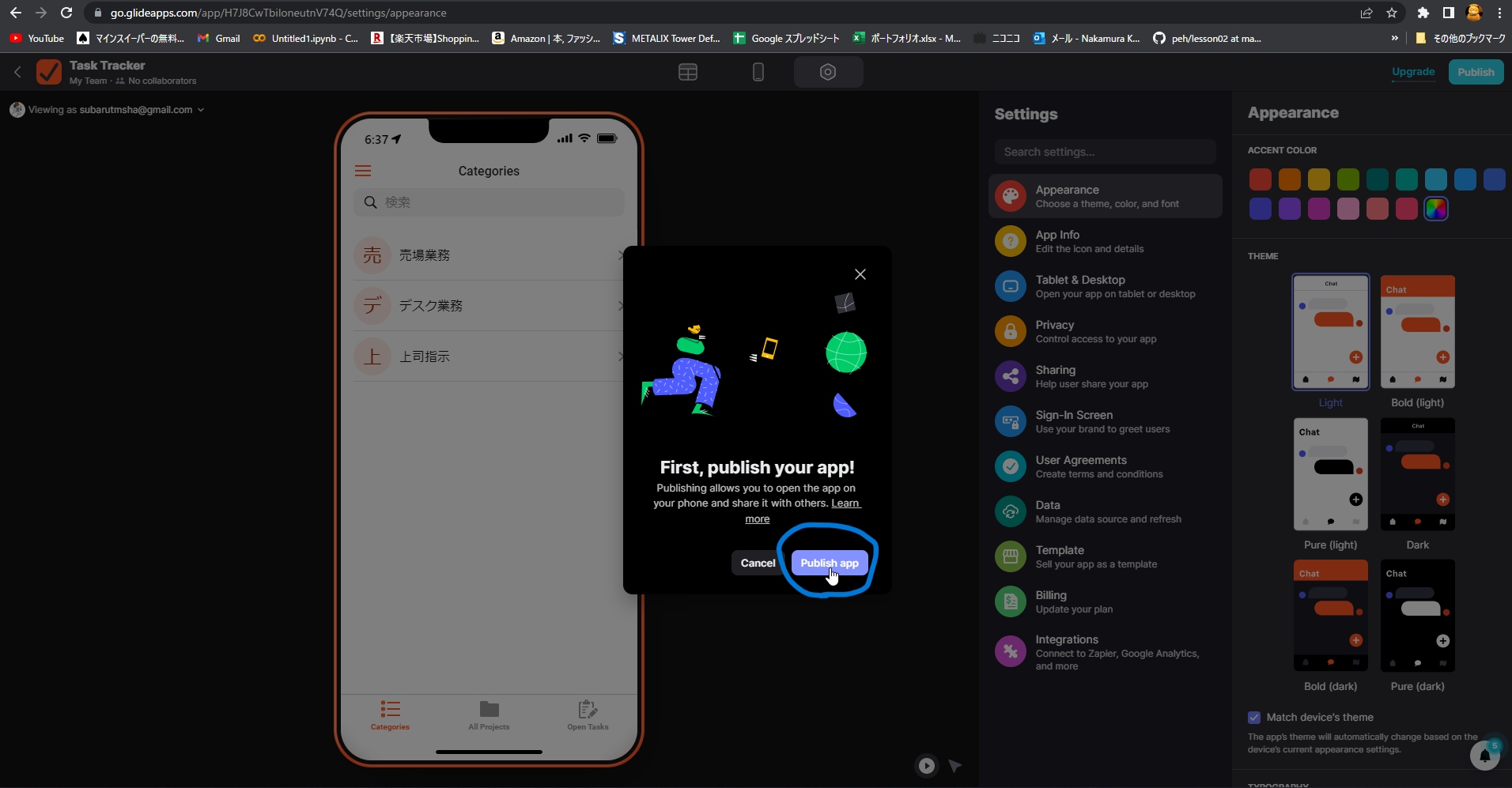Image resolution: width=1512 pixels, height=788 pixels.
Task: Click the User Agreements checkmark icon
Action: [1010, 466]
